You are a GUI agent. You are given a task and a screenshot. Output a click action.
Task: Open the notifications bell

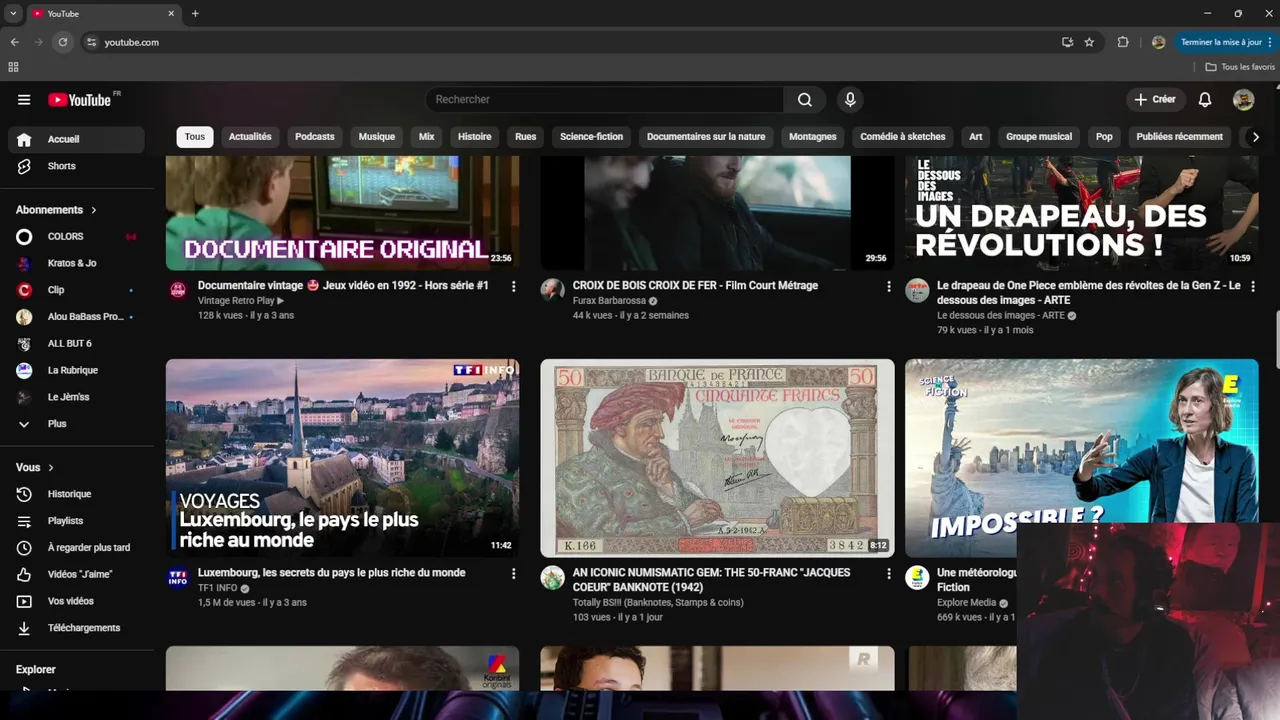pyautogui.click(x=1205, y=100)
